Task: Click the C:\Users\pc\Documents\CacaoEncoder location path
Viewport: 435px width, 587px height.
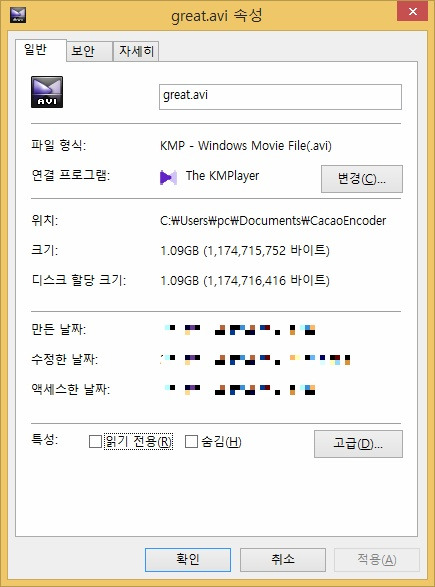Action: (x=273, y=220)
